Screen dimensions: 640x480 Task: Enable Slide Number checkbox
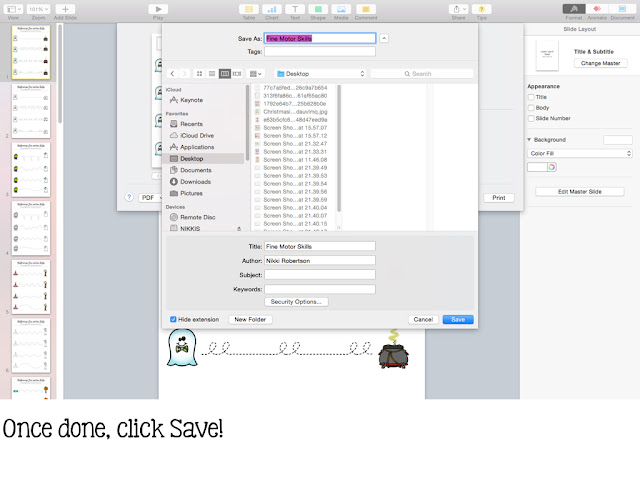pos(531,118)
